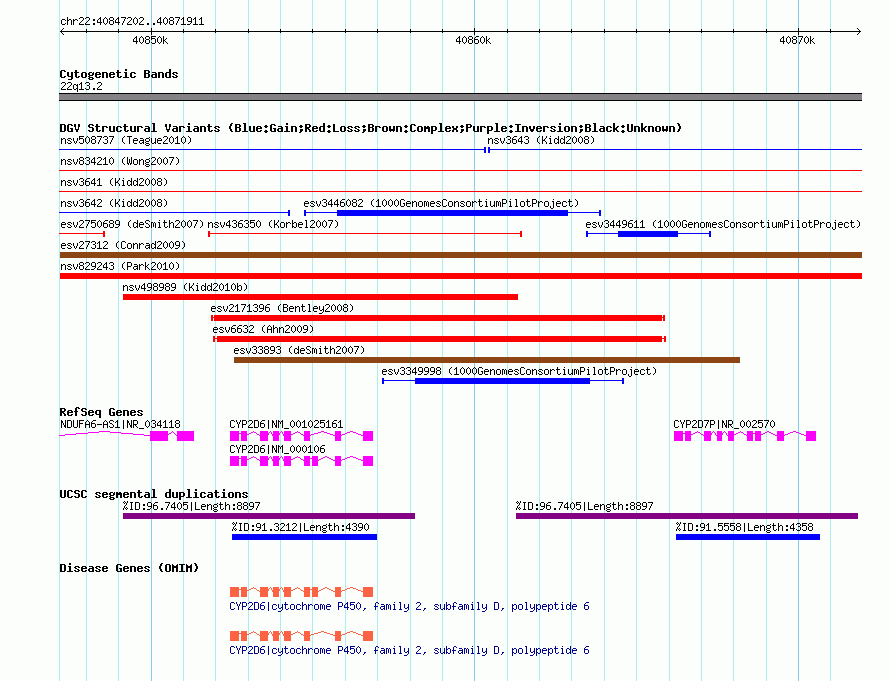Click the blue %ID:91.3212 Length:4390 duplication bar
The image size is (890, 681).
click(304, 537)
